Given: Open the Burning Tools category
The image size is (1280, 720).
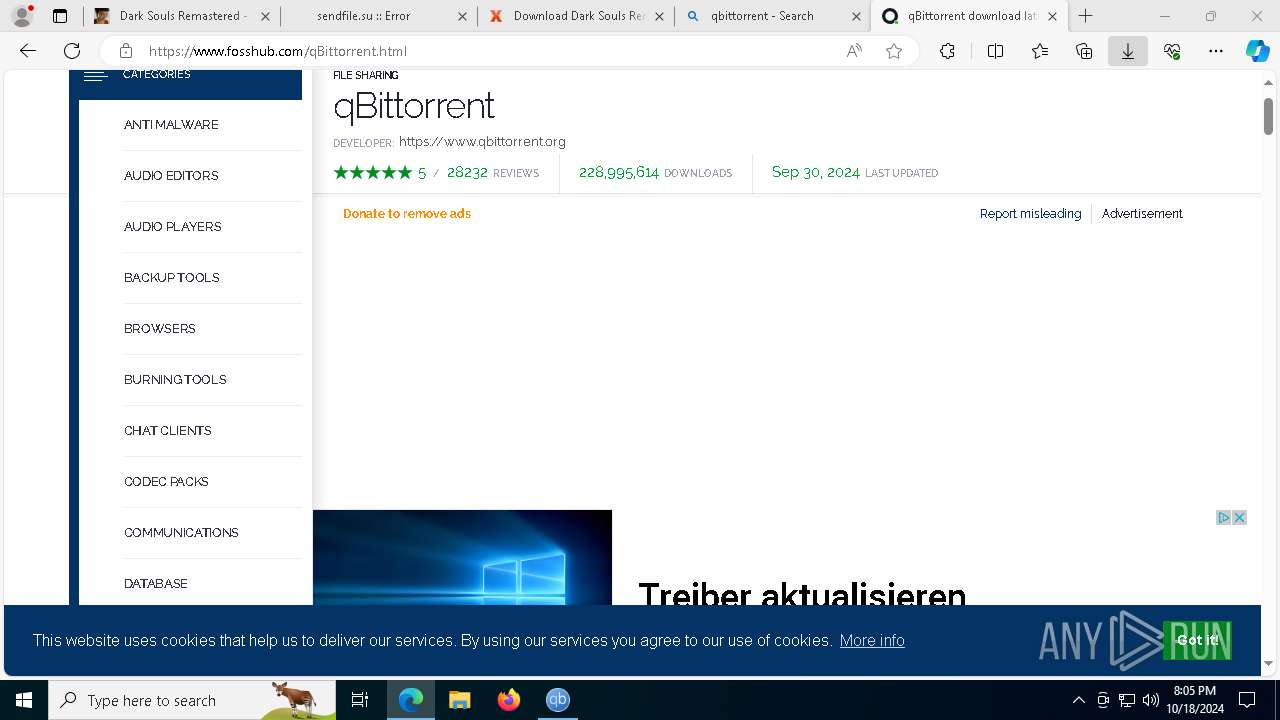Looking at the screenshot, I should tap(175, 380).
